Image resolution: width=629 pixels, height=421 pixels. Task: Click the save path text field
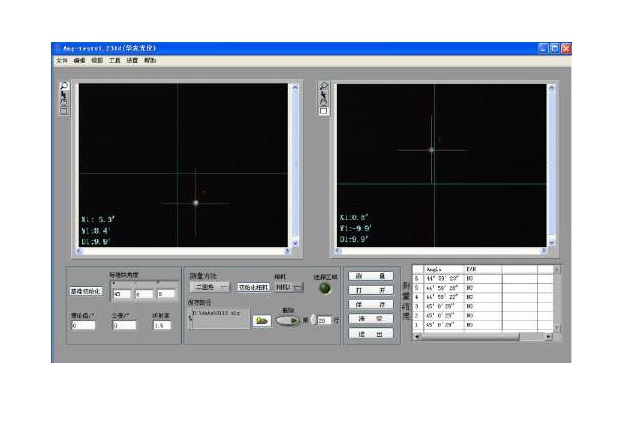218,315
